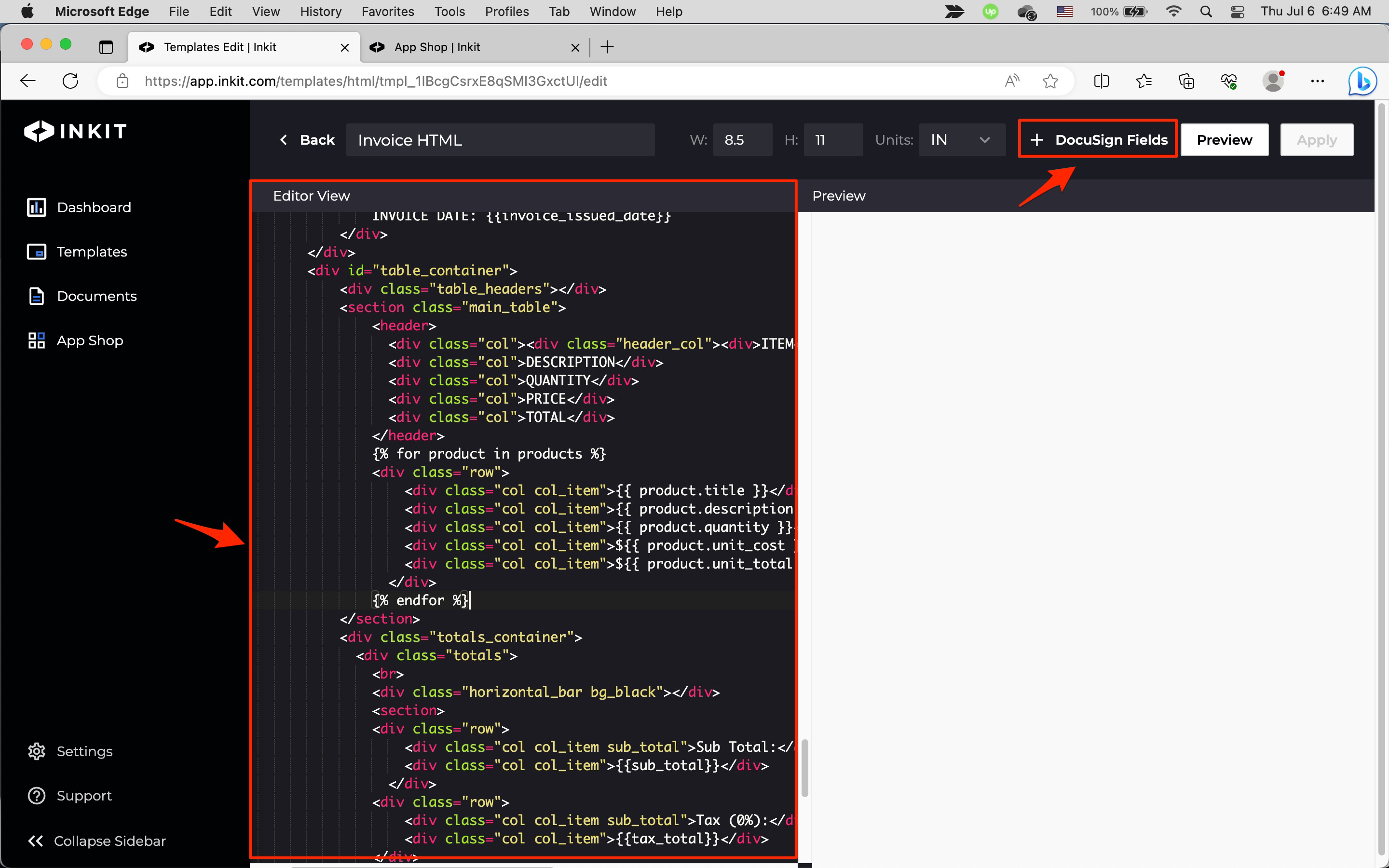Open Edge settings and more menu
The height and width of the screenshot is (868, 1389).
(1317, 81)
